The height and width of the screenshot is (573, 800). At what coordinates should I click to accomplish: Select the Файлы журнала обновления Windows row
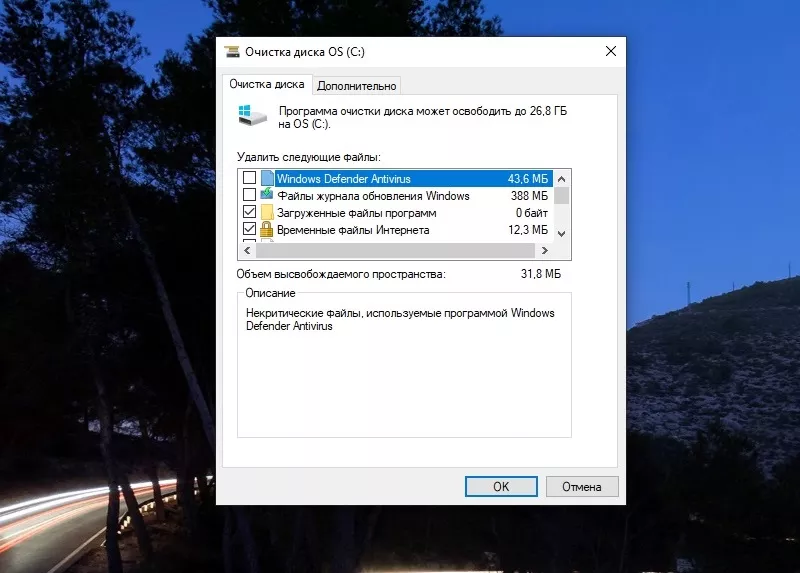click(x=396, y=195)
